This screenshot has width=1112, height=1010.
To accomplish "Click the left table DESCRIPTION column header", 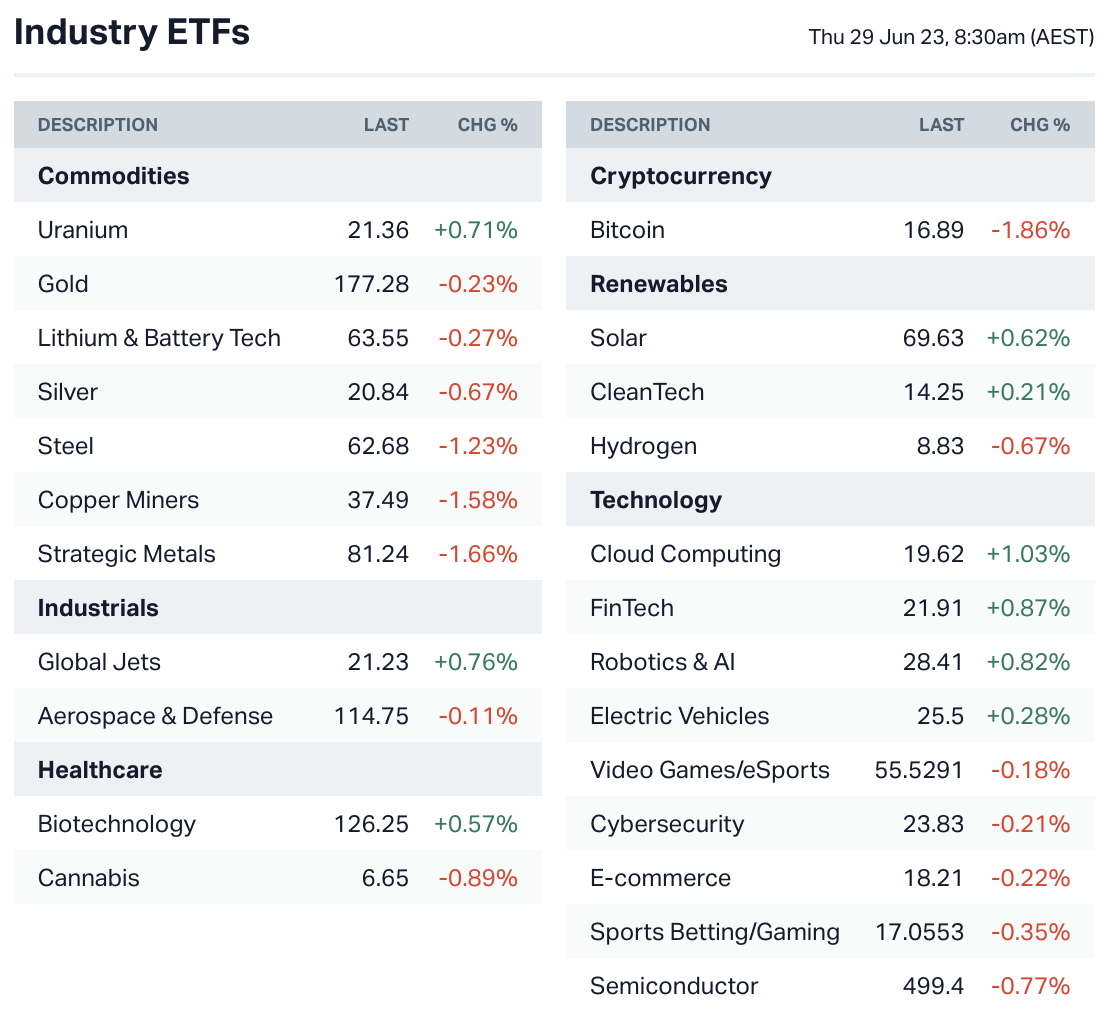I will (x=97, y=125).
